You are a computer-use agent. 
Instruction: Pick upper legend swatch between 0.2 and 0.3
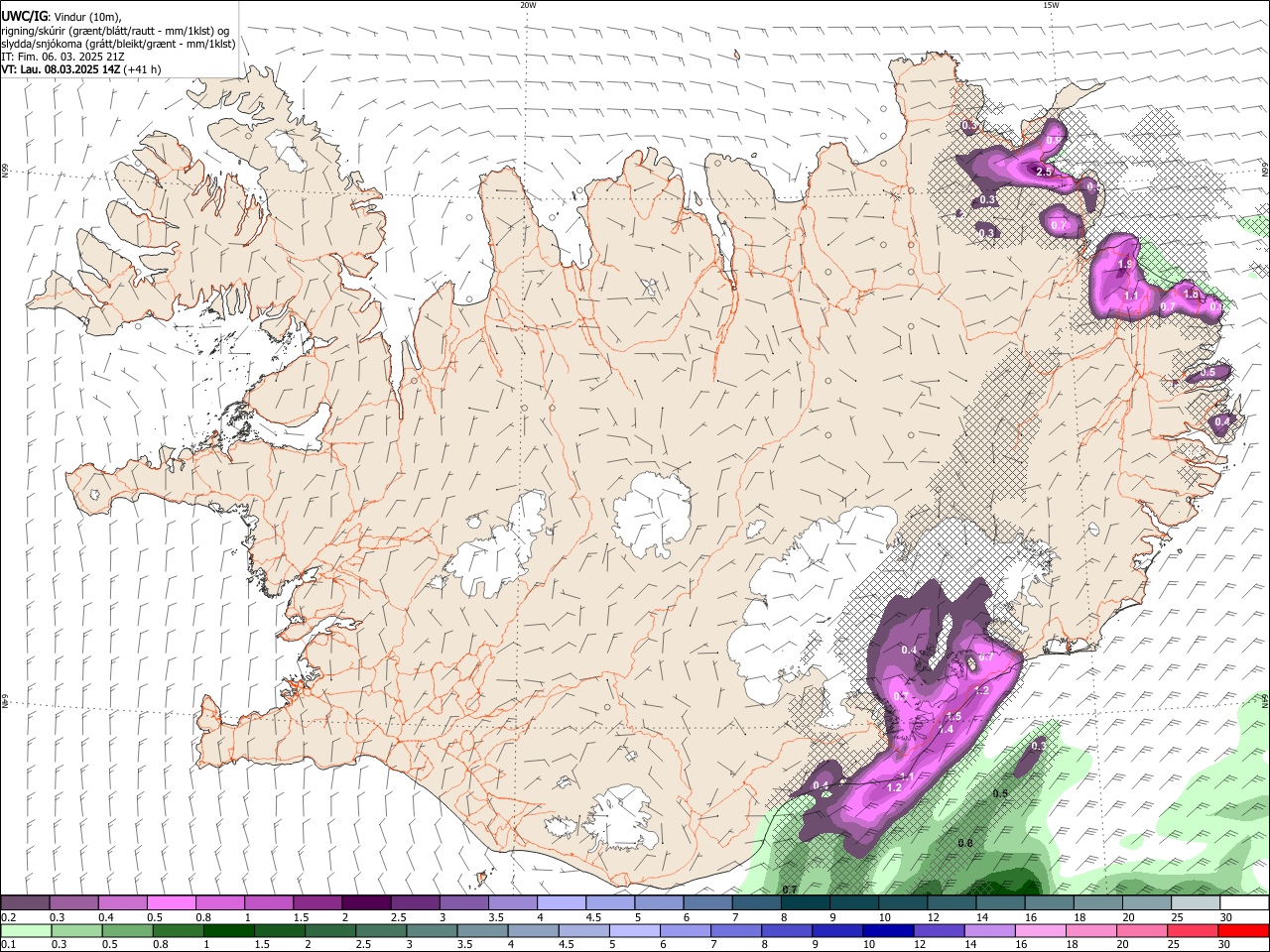pyautogui.click(x=25, y=903)
